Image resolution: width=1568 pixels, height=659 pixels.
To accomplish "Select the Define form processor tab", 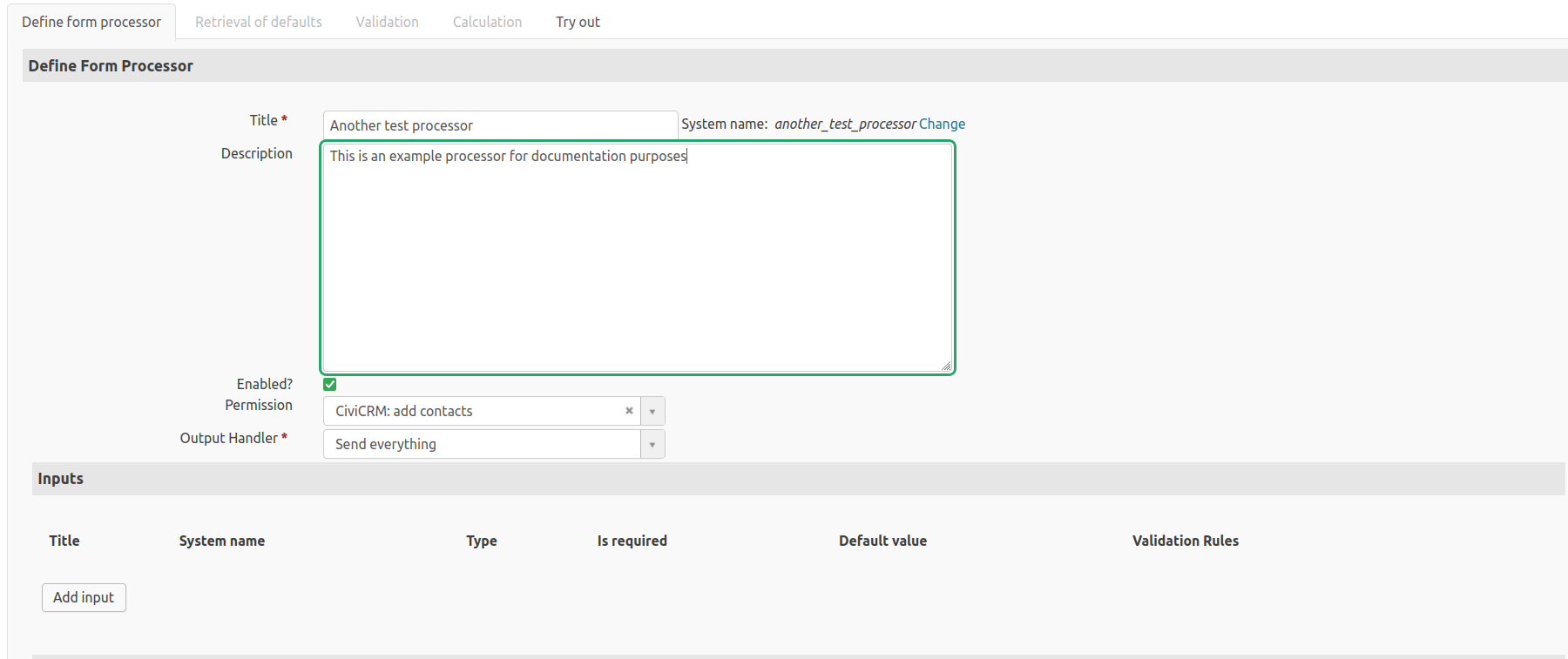I will tap(91, 22).
